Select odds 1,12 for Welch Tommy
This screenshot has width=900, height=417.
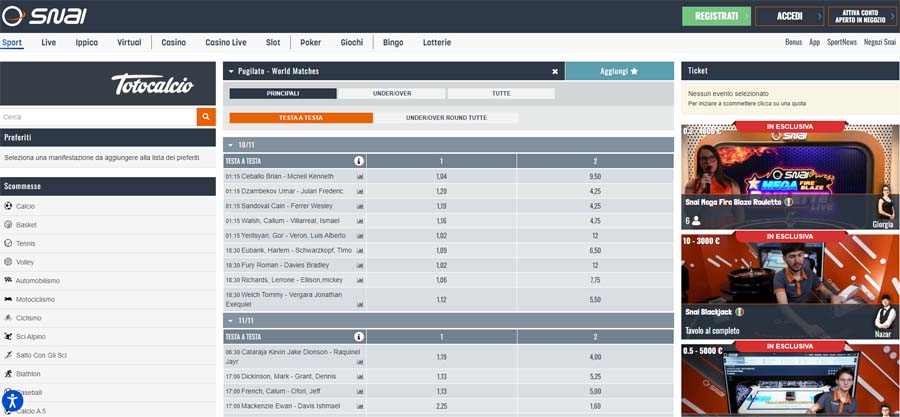coord(441,300)
